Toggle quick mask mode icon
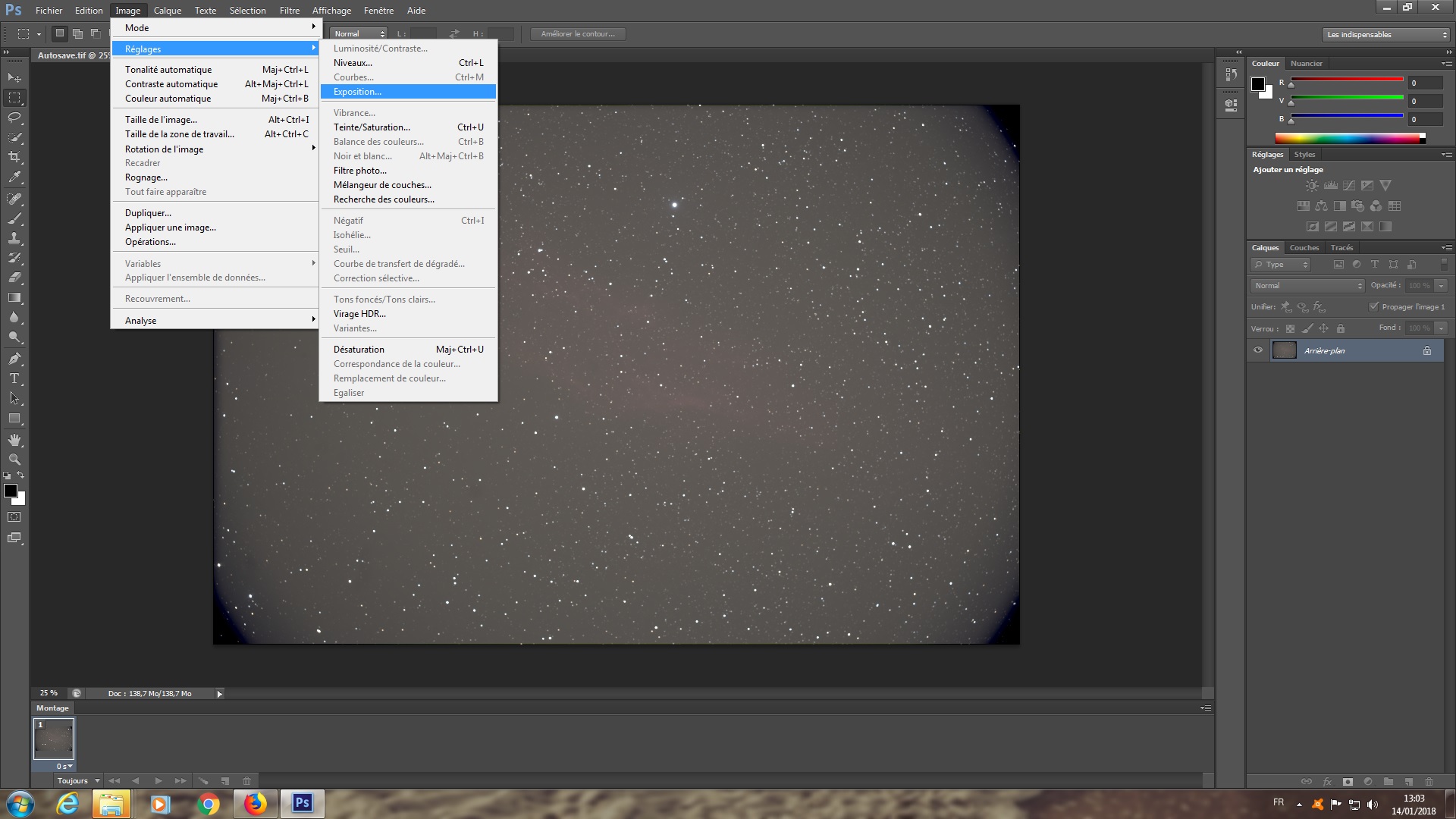The image size is (1456, 819). tap(14, 517)
